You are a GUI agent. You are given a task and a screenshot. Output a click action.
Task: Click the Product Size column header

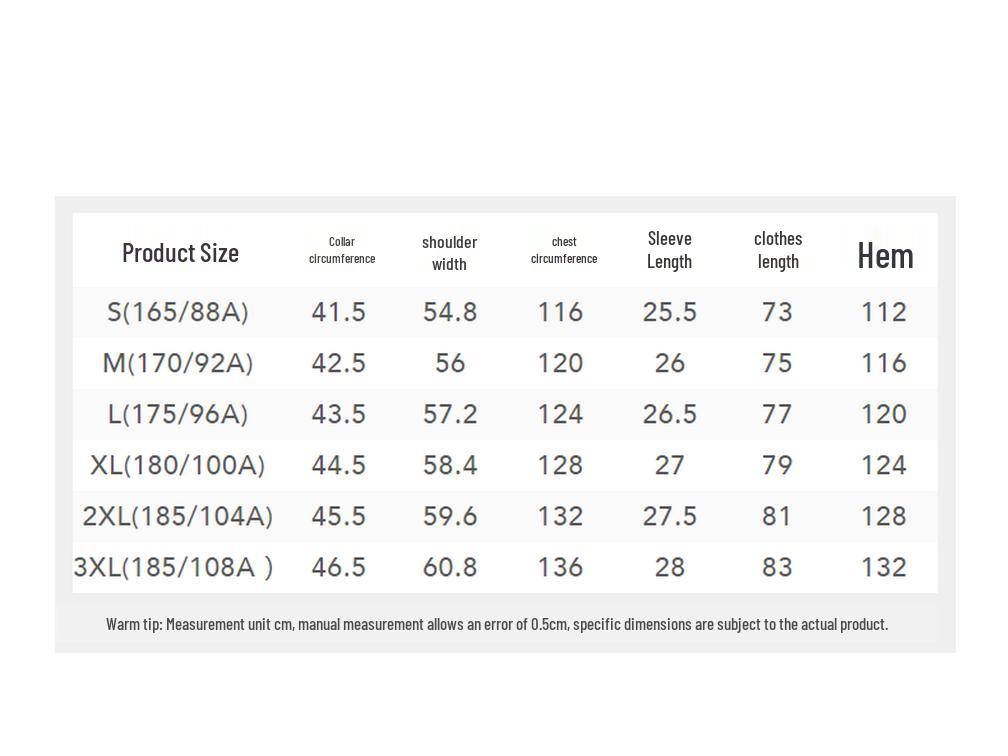point(180,253)
